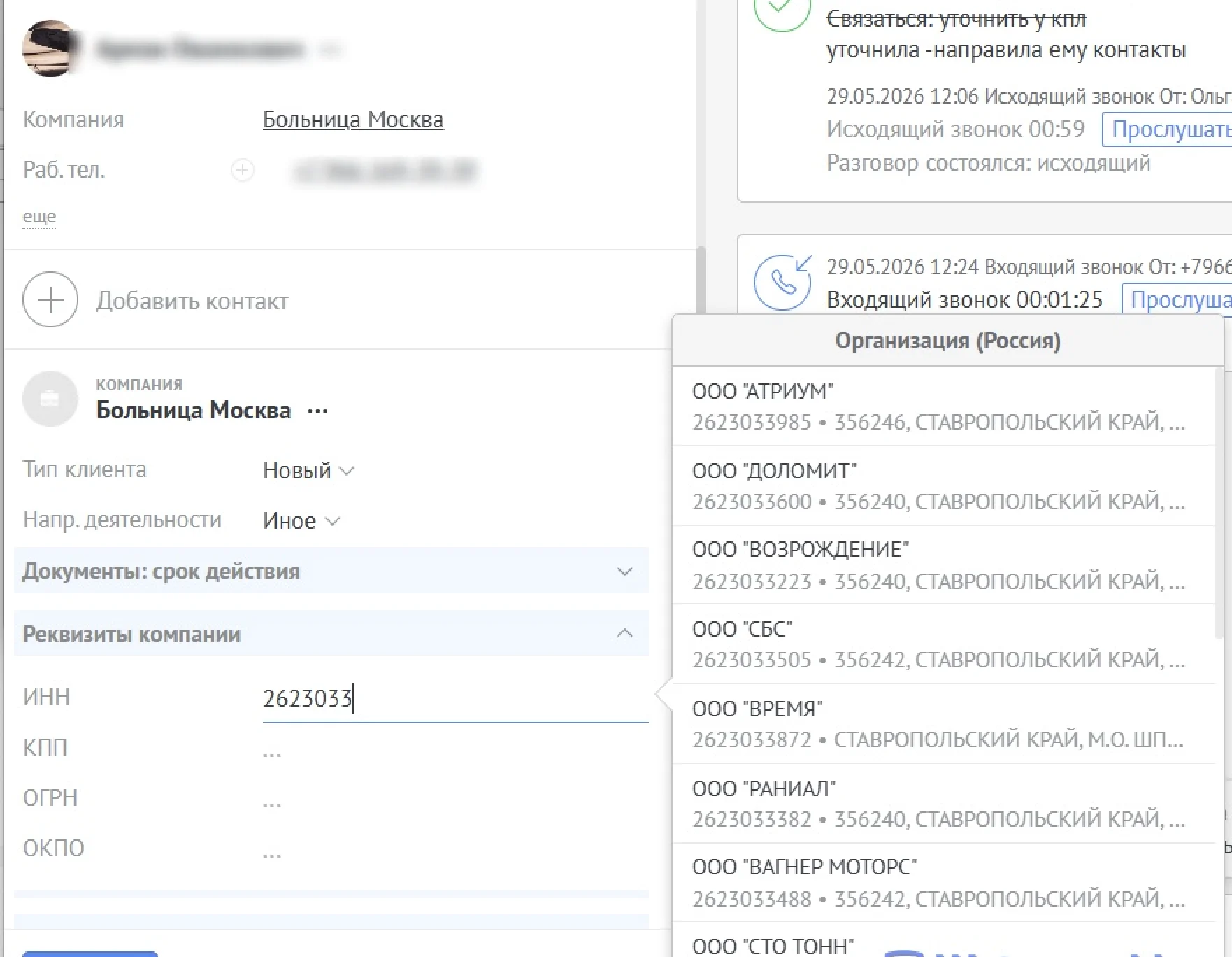Click the company briefcase icon
This screenshot has height=957, width=1232.
pyautogui.click(x=50, y=399)
